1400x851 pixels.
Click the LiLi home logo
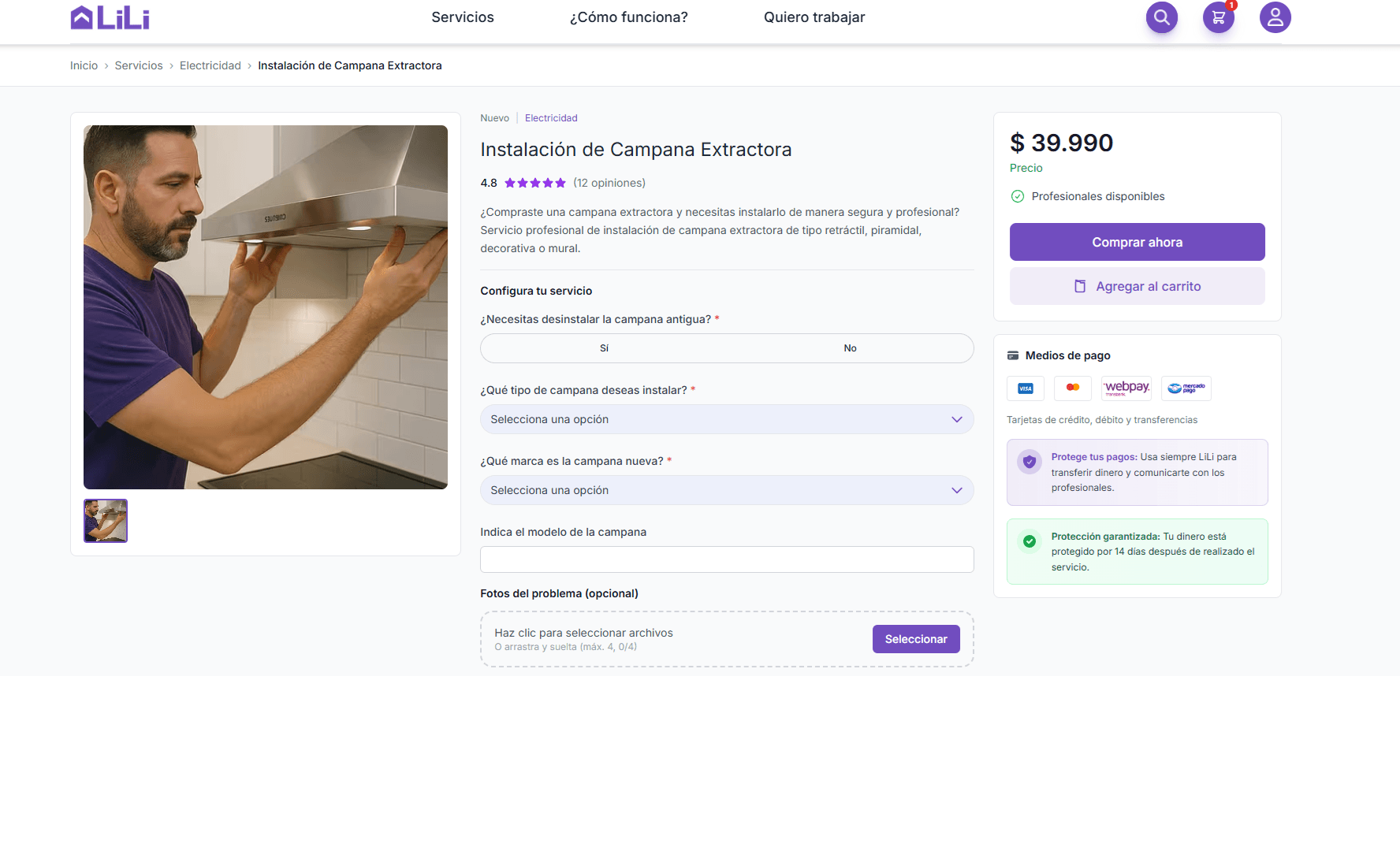pos(110,17)
